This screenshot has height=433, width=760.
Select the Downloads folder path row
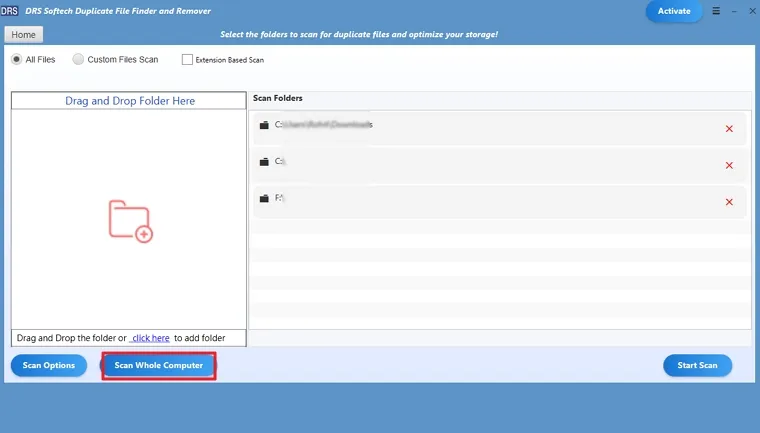pyautogui.click(x=499, y=128)
